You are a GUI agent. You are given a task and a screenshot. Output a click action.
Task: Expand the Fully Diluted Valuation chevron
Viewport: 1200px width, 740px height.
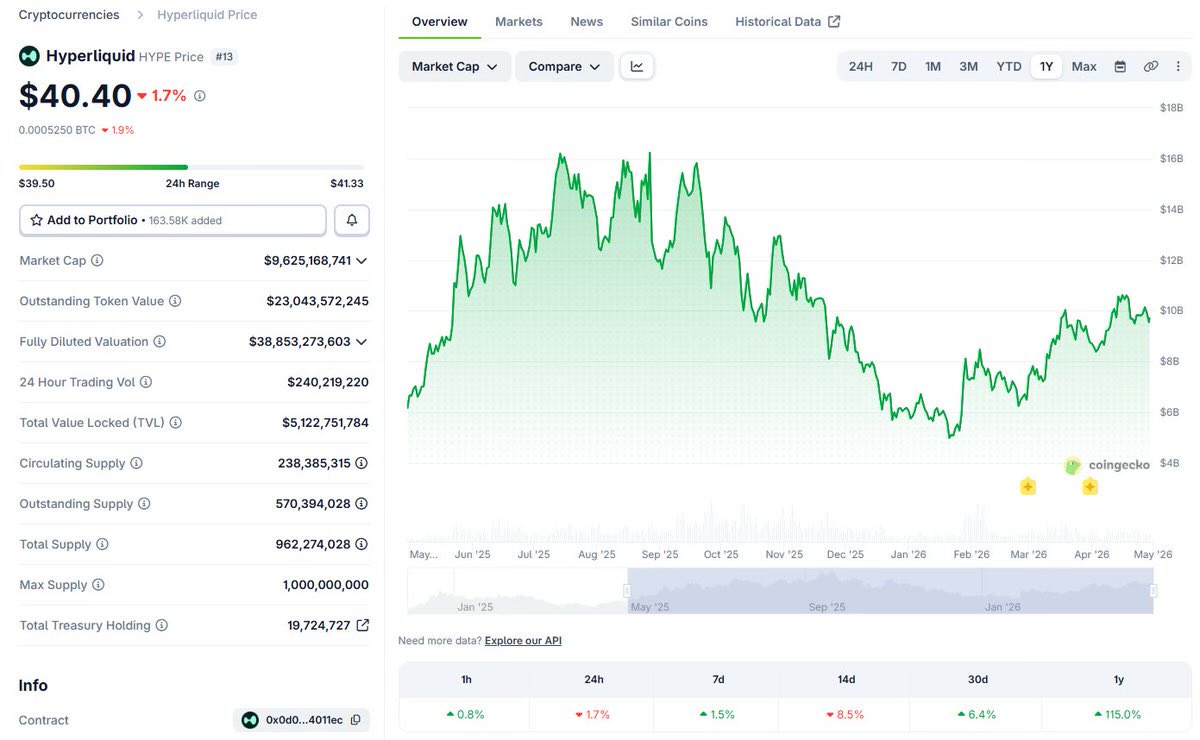click(361, 341)
